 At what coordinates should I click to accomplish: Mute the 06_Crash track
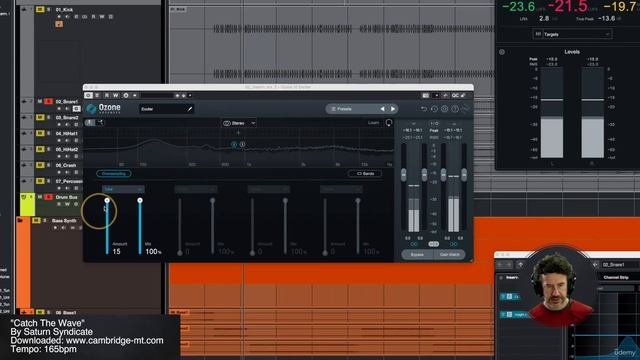[x=40, y=165]
